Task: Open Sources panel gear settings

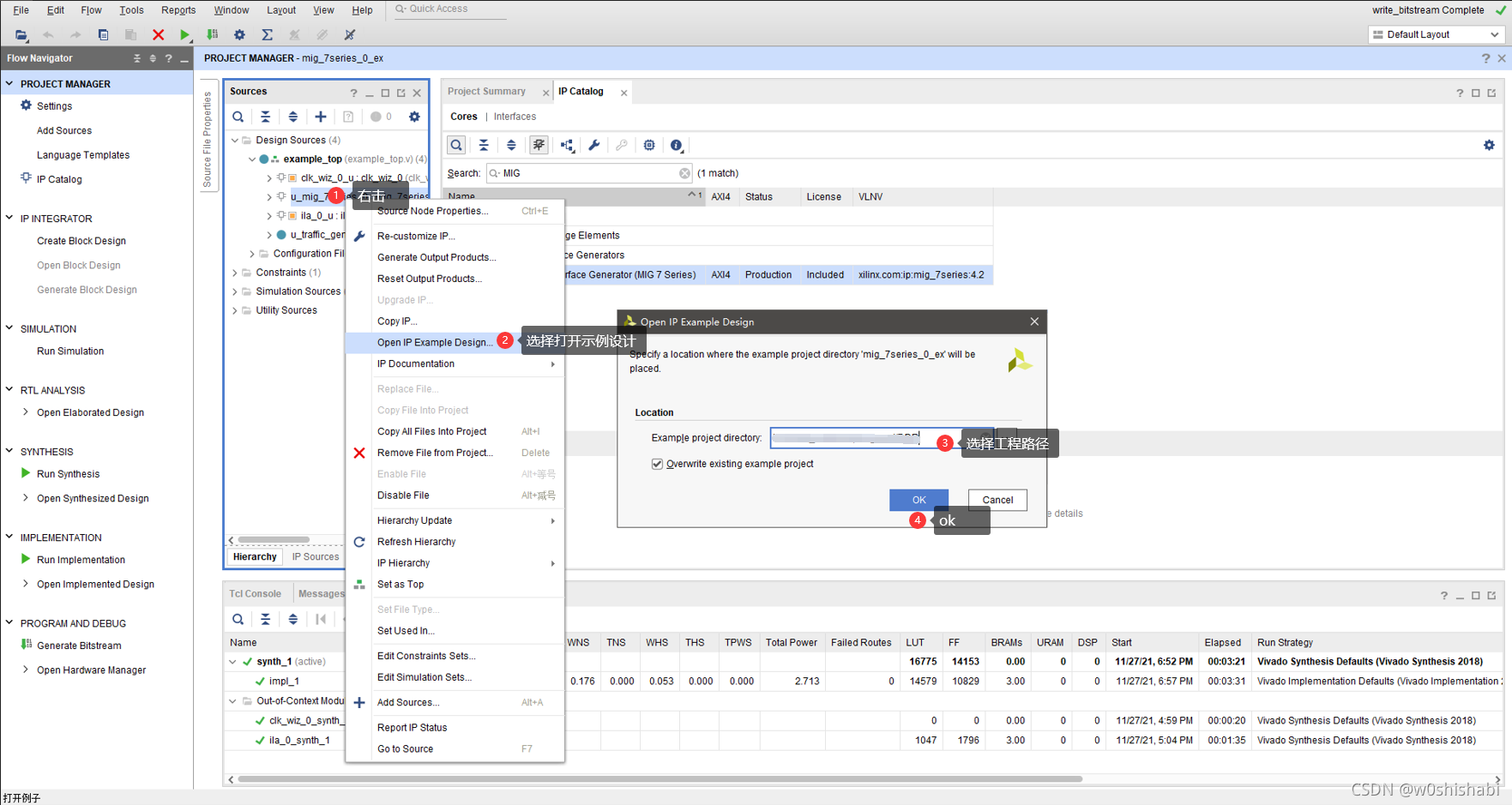Action: pos(414,117)
